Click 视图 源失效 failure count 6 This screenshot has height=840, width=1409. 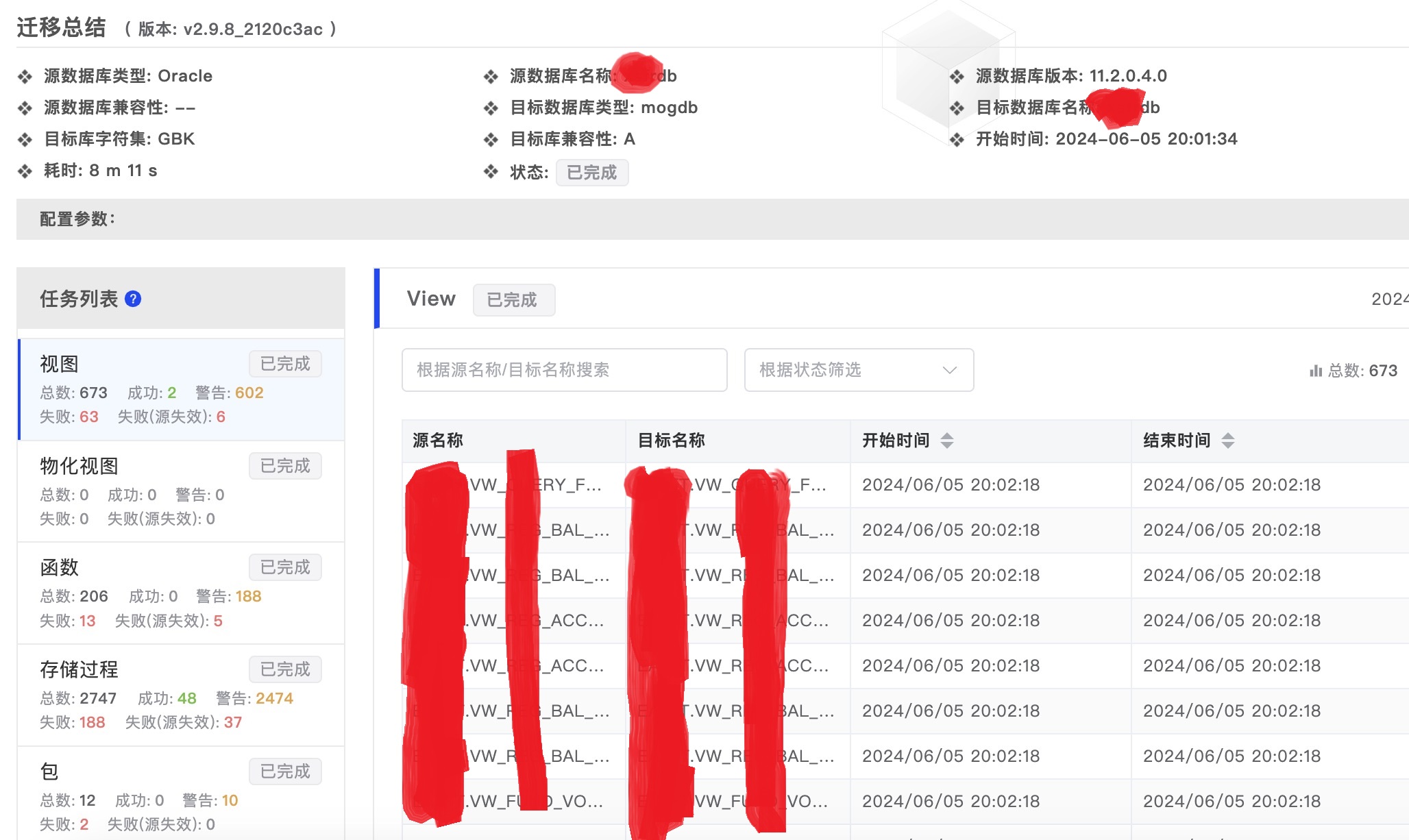[221, 417]
